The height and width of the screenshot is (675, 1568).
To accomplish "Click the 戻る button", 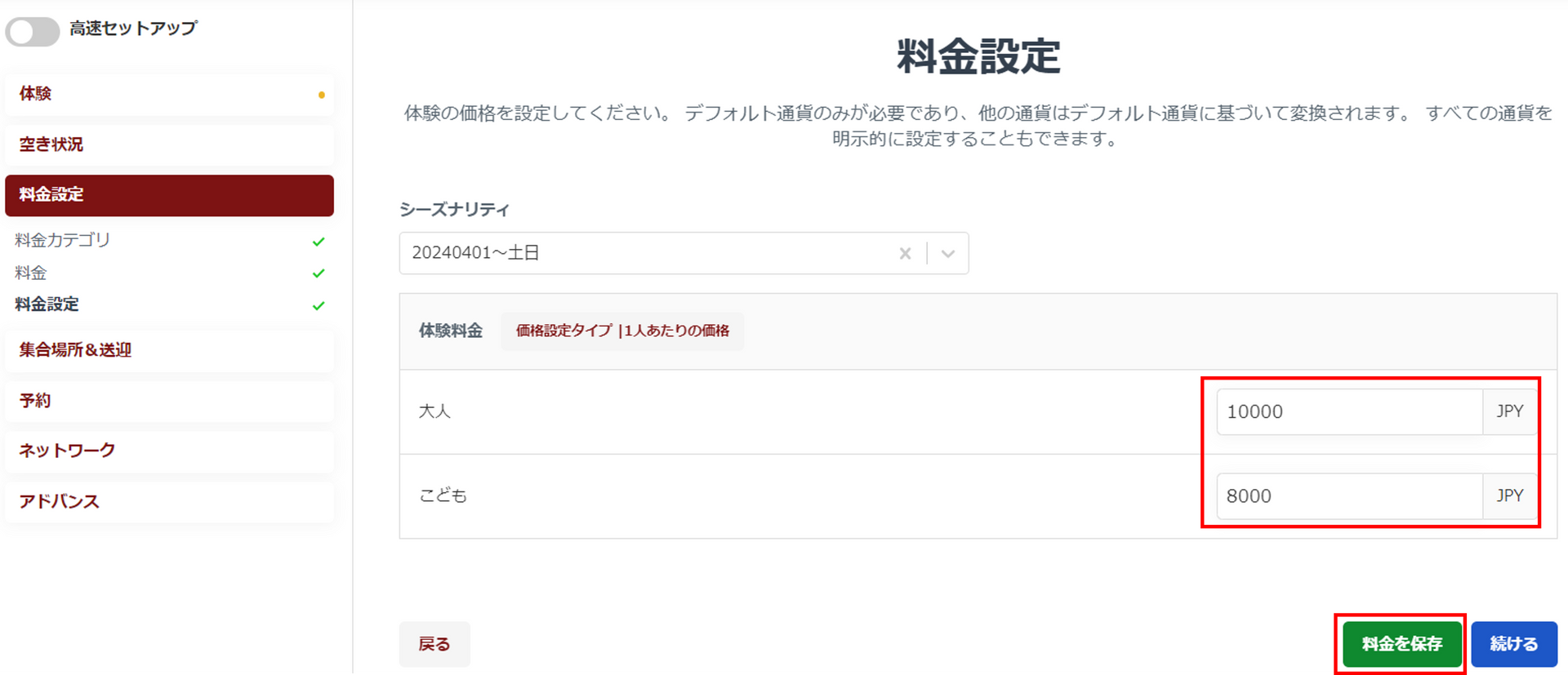I will 434,644.
